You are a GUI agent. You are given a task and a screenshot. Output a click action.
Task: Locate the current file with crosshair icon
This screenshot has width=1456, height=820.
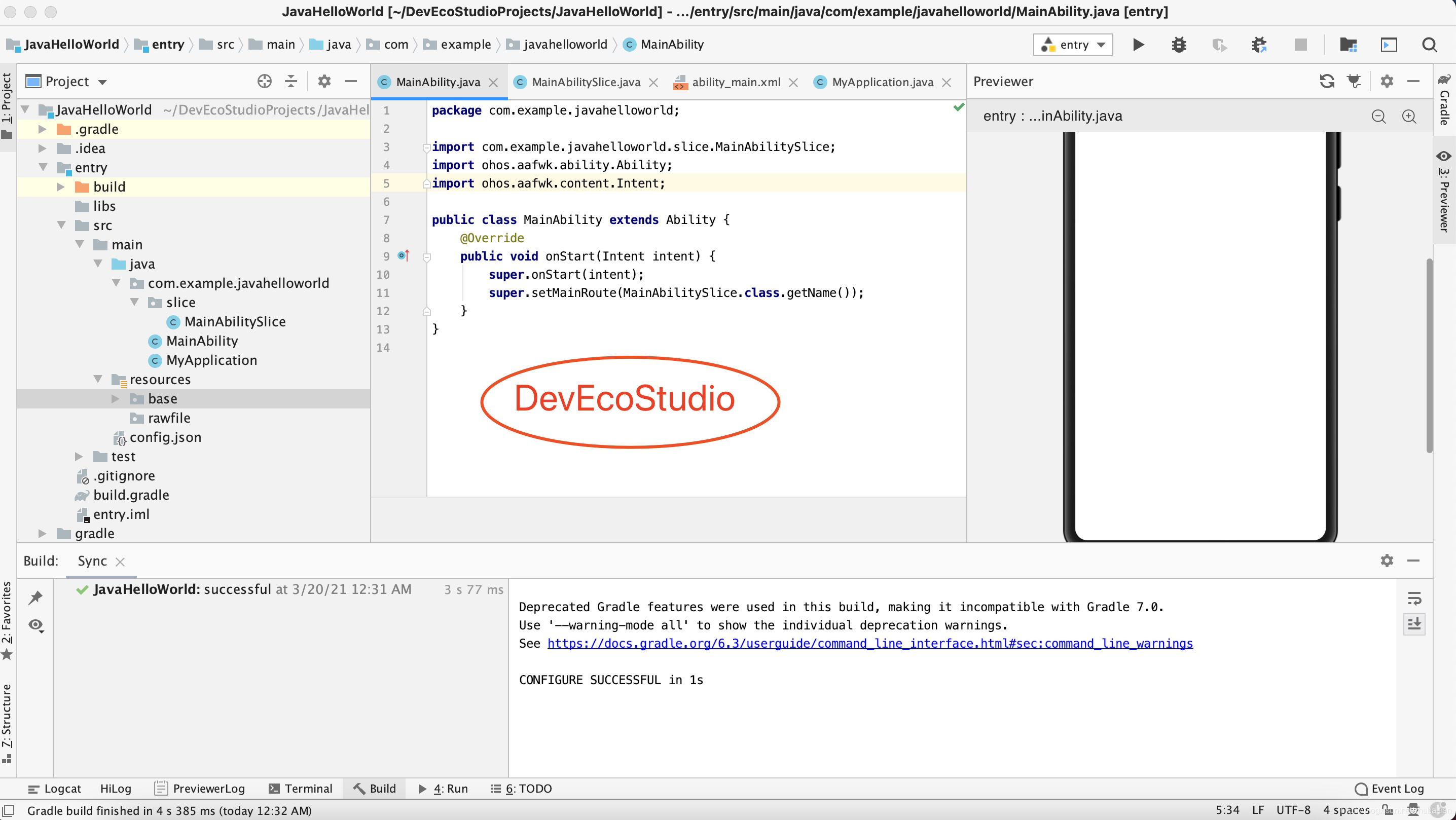[x=264, y=82]
